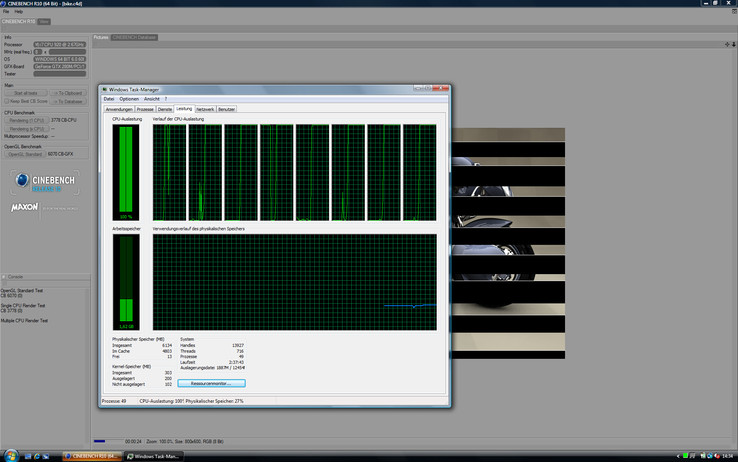The height and width of the screenshot is (462, 738).
Task: Switch to the Netzwerk tab
Action: [x=205, y=108]
